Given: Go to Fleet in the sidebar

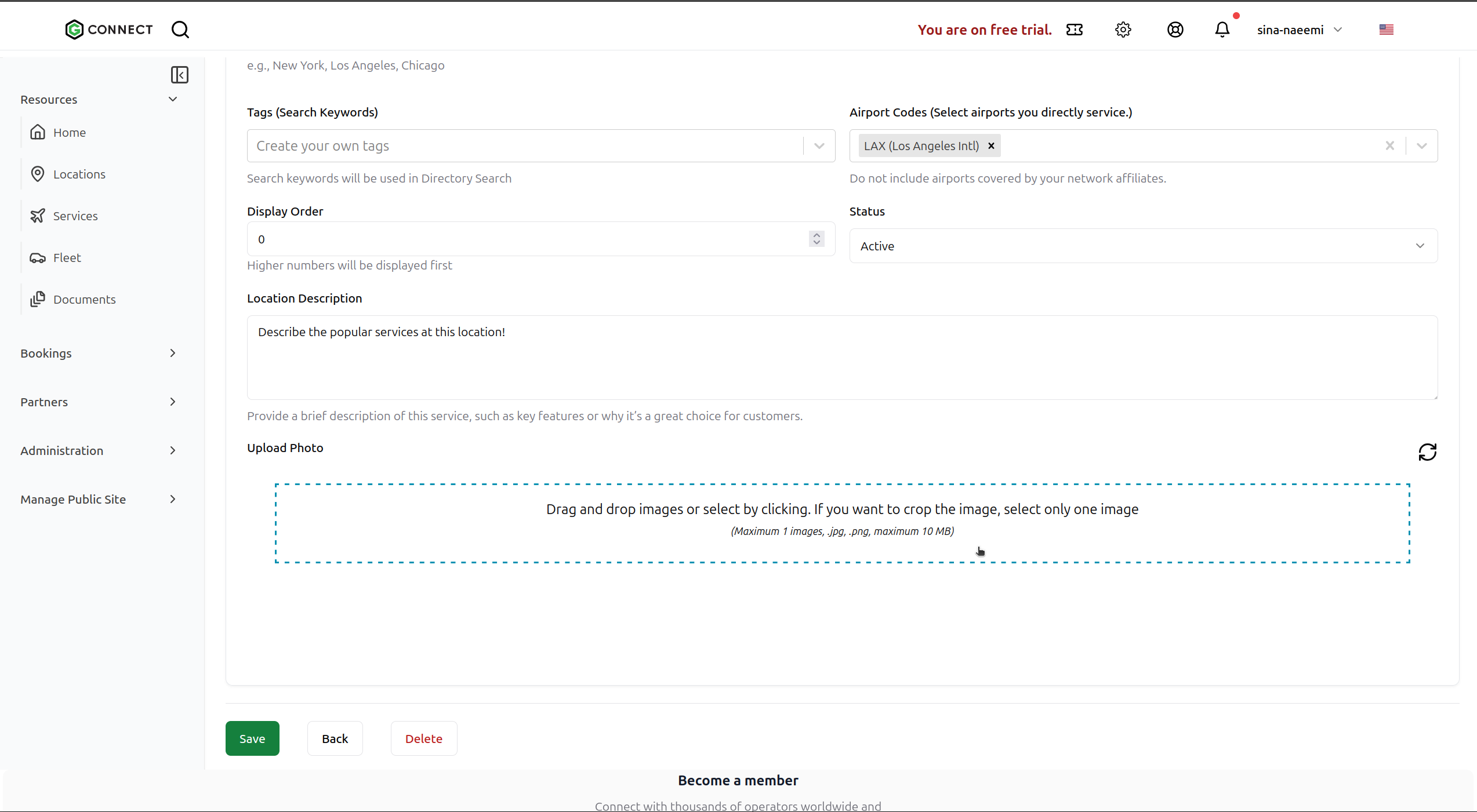Looking at the screenshot, I should tap(67, 258).
